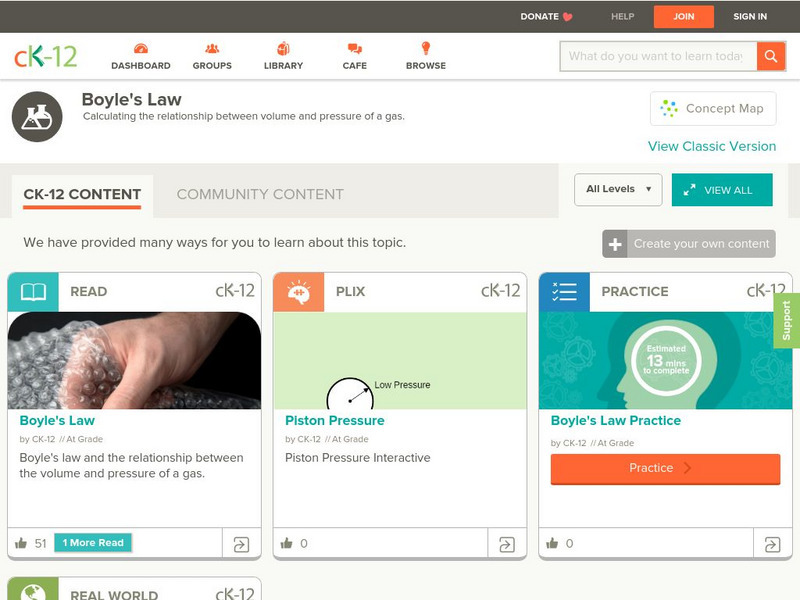
Task: Expand the All Levels dropdown
Action: [618, 189]
